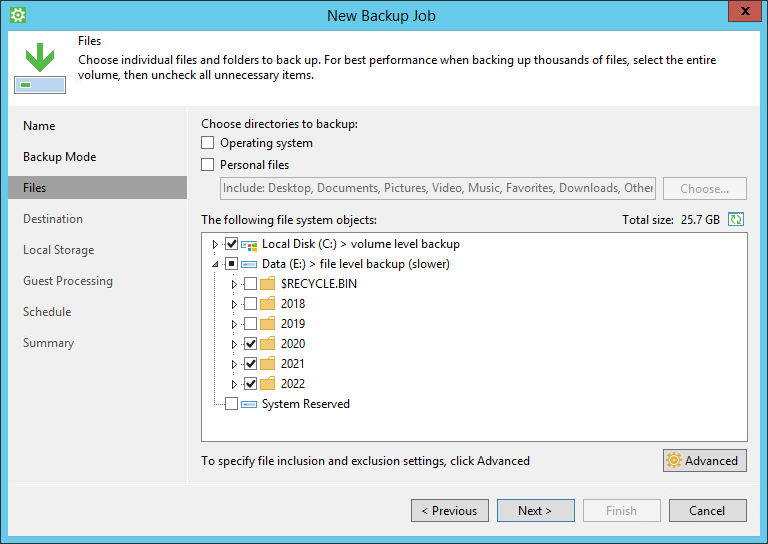Select the '2020' folder label
This screenshot has width=768, height=544.
pyautogui.click(x=293, y=344)
